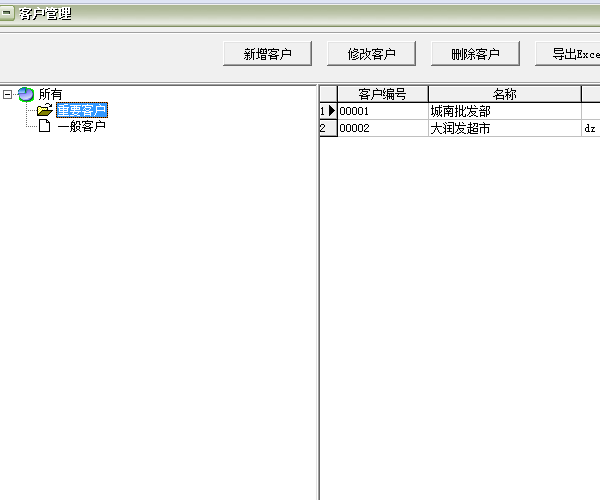This screenshot has height=500, width=600.
Task: Select the 所有 root tree item
Action: [50, 94]
